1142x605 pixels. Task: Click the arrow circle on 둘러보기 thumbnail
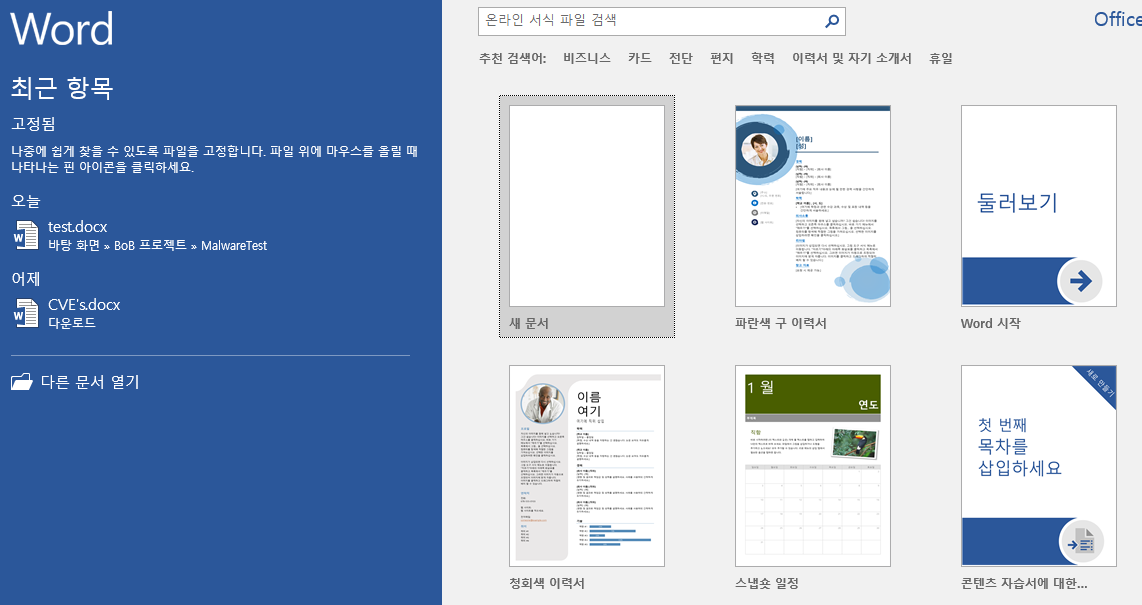point(1079,281)
